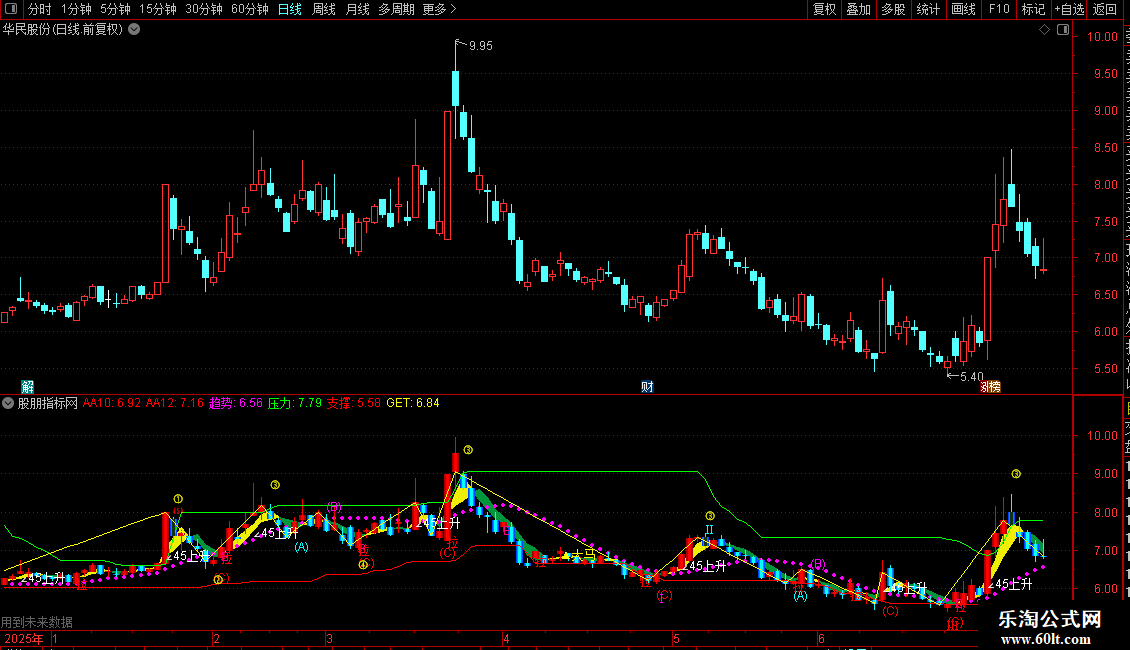Click the 解 marker icon on the chart
Viewport: 1130px width, 650px height.
pyautogui.click(x=27, y=387)
